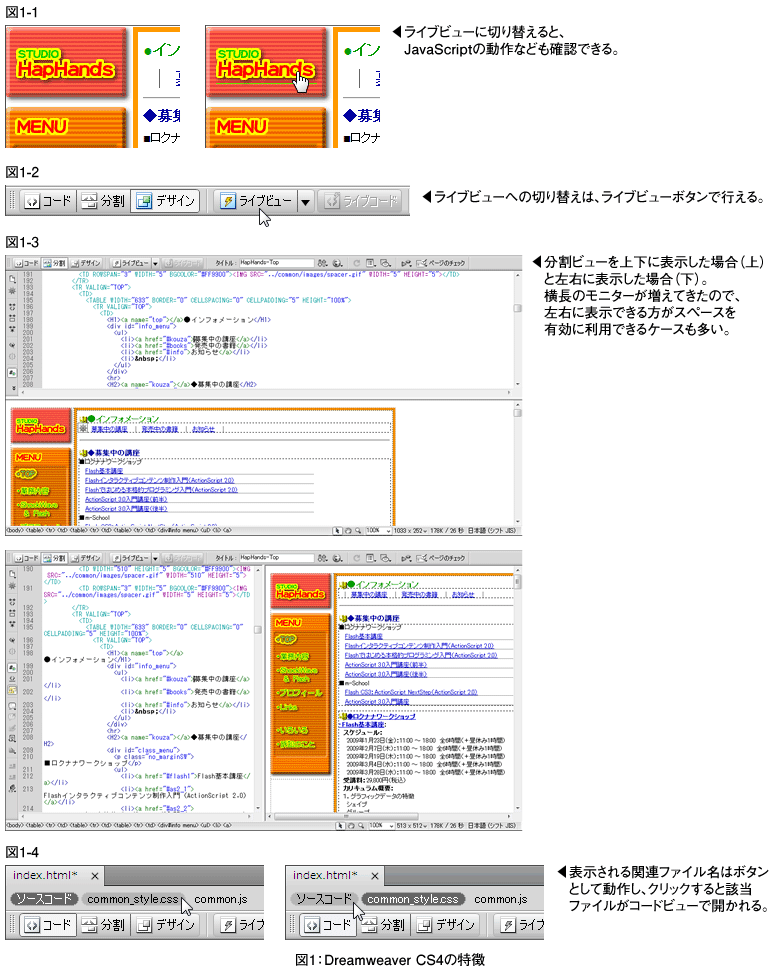Close index.html* tab in left figure 1-4 panel
This screenshot has height=970, width=780.
[x=95, y=876]
